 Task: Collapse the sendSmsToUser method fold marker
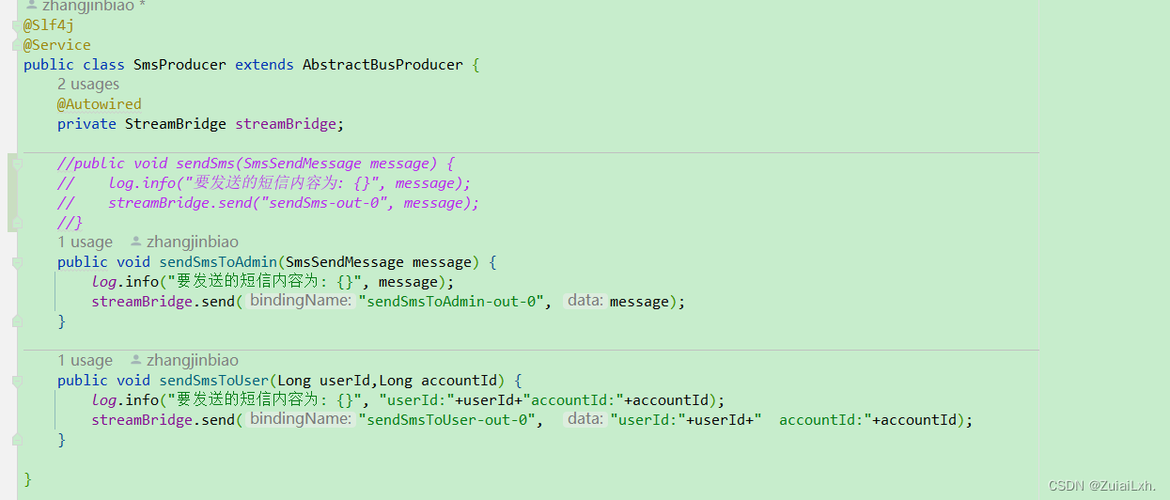point(16,381)
